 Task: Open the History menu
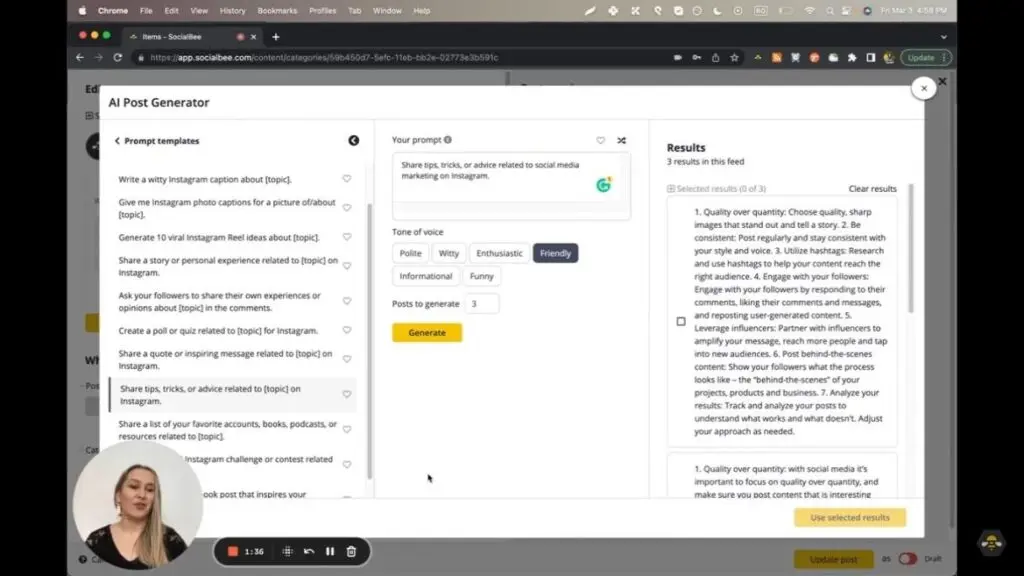pyautogui.click(x=232, y=11)
